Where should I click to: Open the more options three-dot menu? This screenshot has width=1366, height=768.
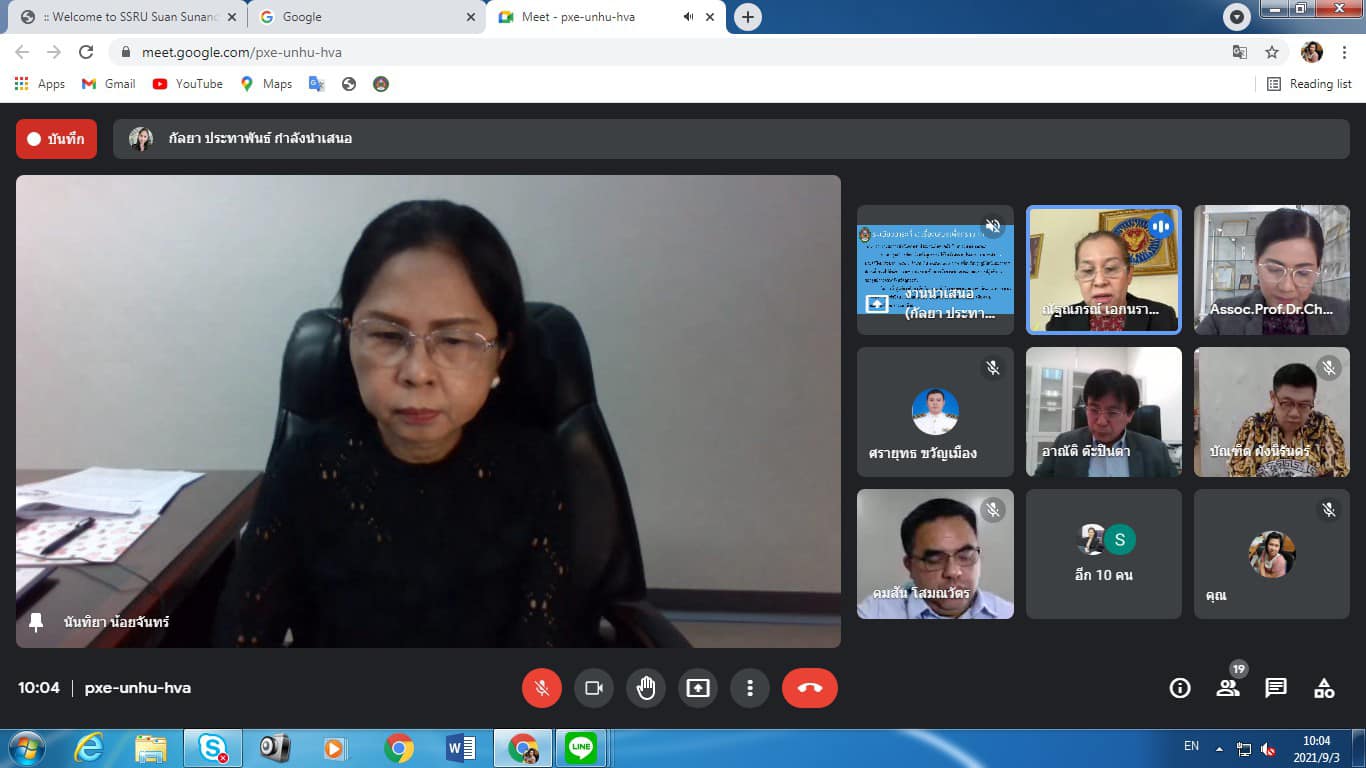(x=750, y=688)
